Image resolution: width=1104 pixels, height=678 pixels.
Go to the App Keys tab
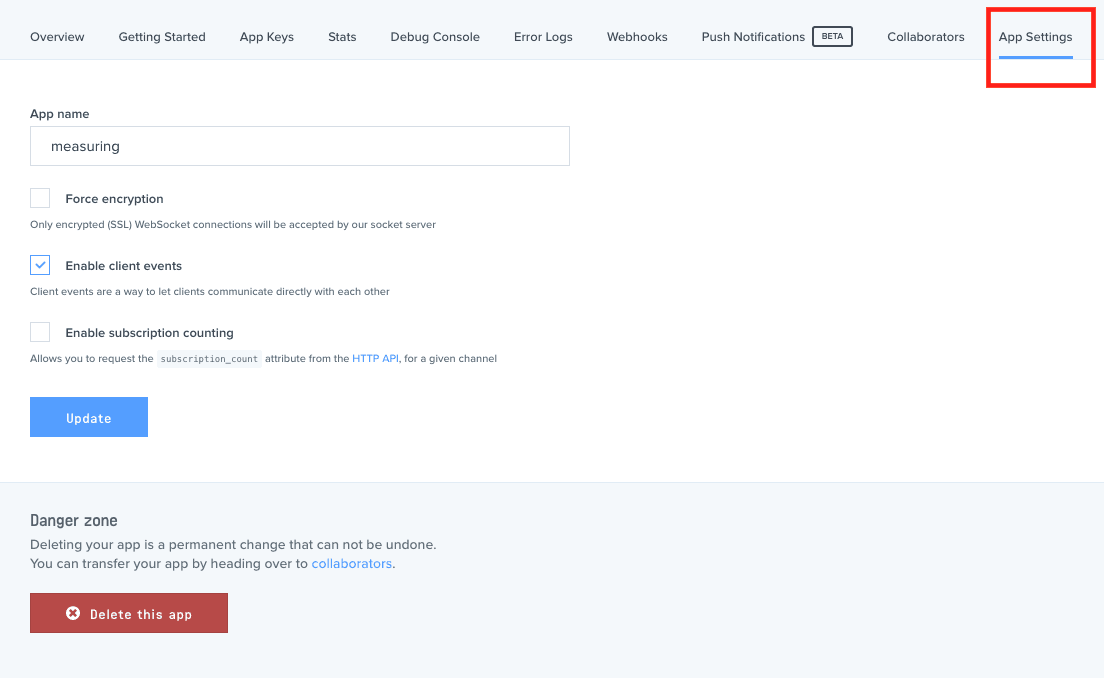267,37
